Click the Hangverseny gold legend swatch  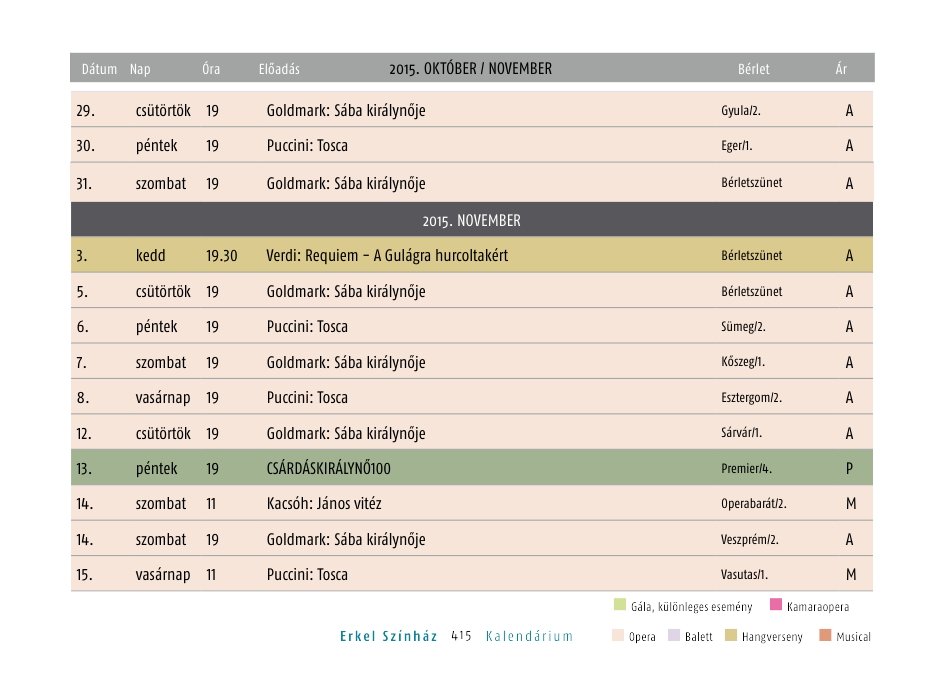(x=731, y=635)
